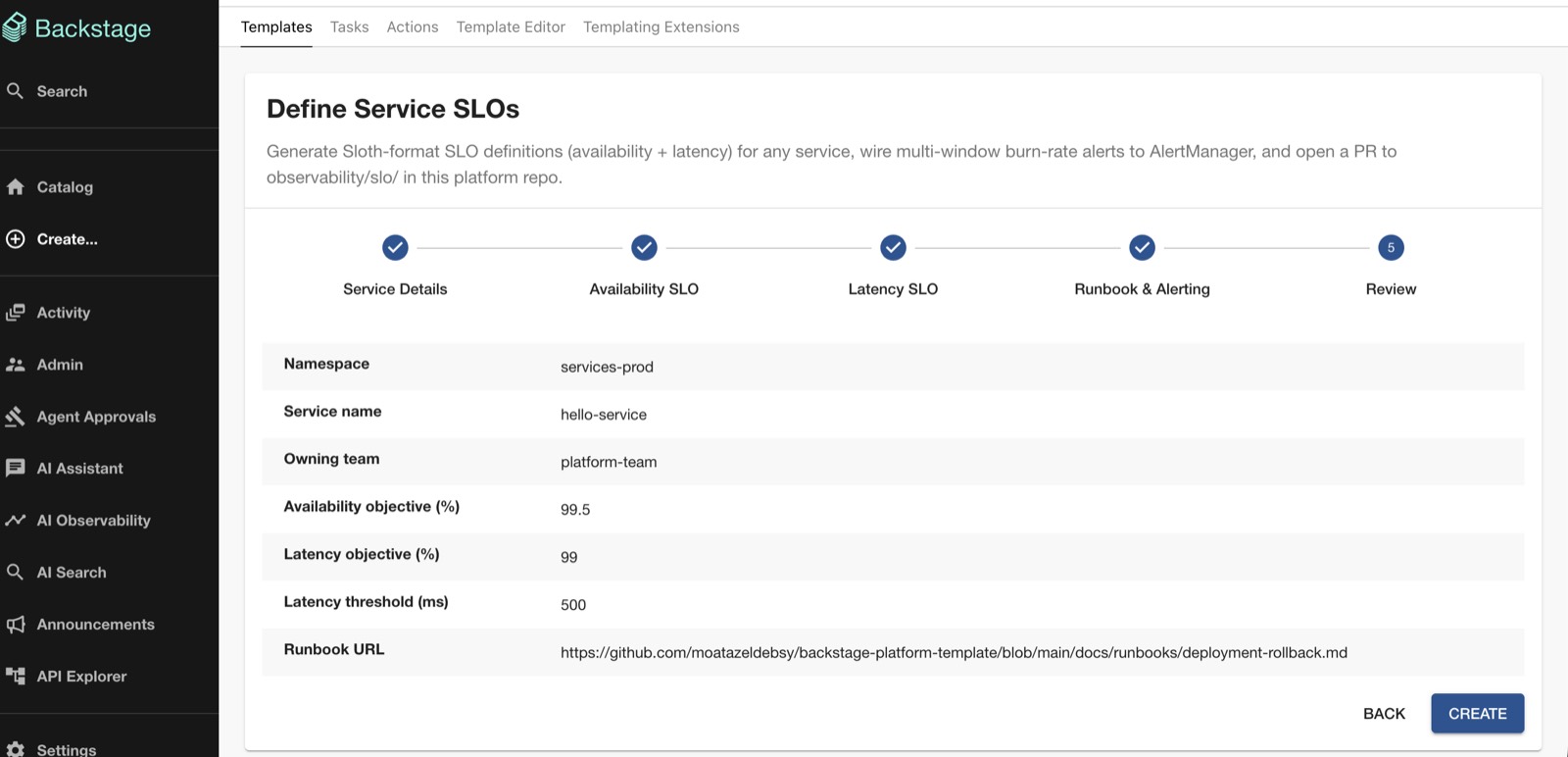Viewport: 1568px width, 757px height.
Task: Click the Latency SLO step label
Action: point(893,289)
